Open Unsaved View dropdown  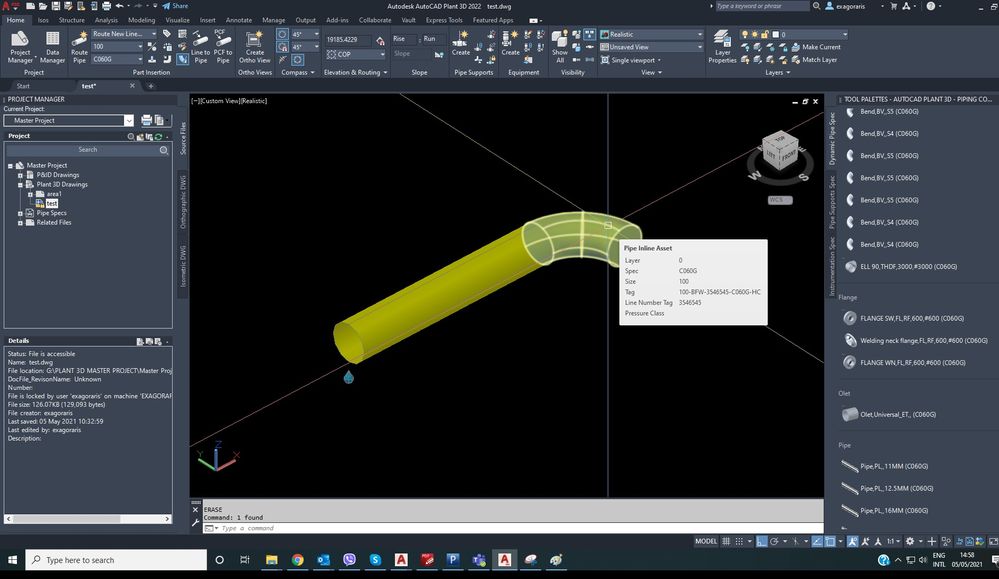click(651, 47)
